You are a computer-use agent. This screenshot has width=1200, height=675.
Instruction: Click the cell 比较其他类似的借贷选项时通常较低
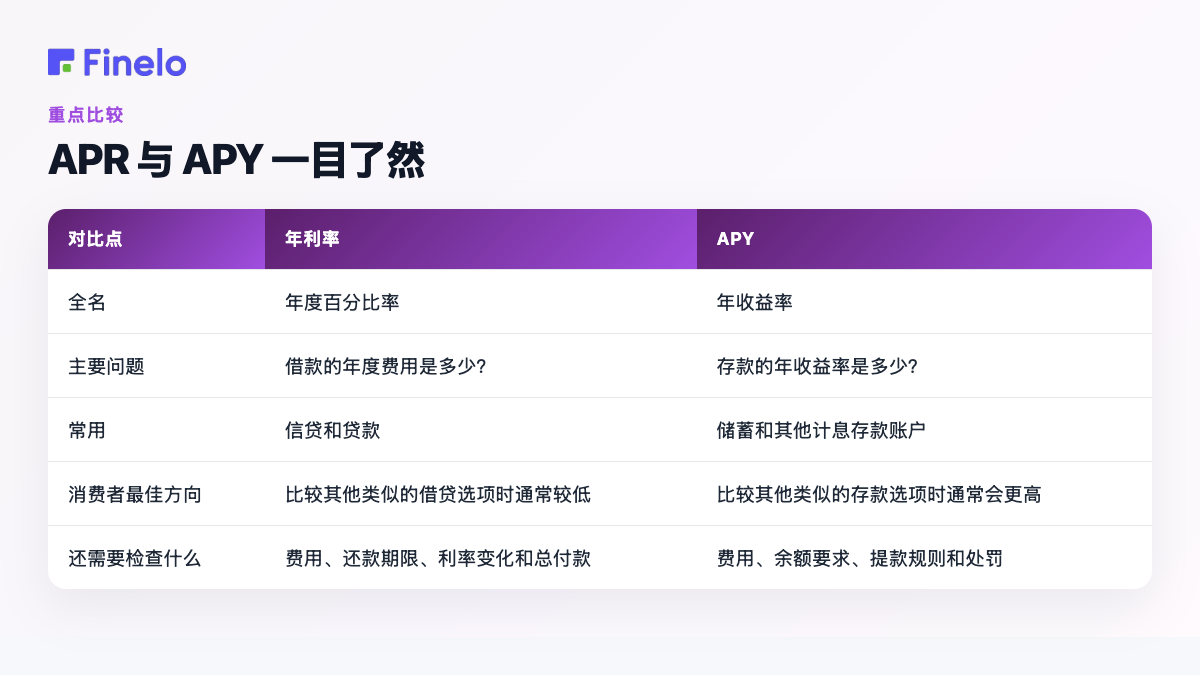tap(438, 494)
